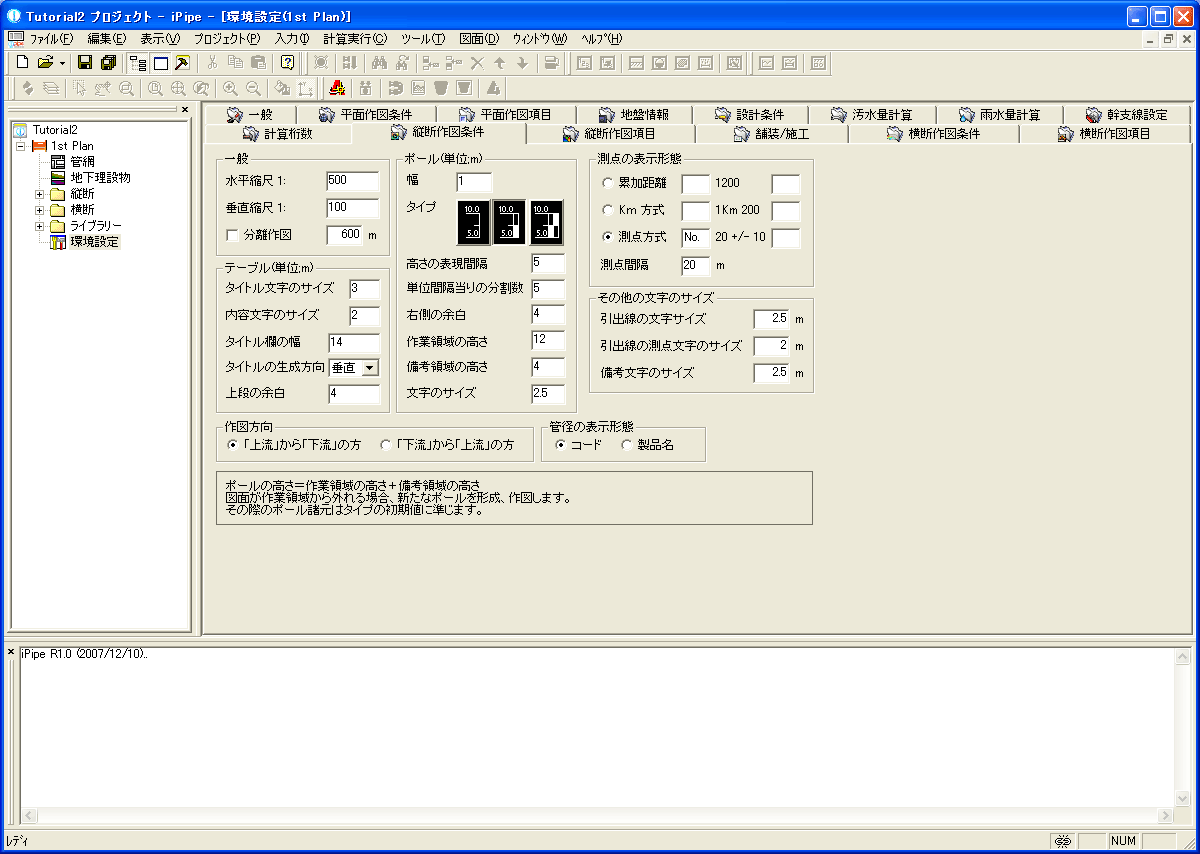Save the project with the floppy icon
Screen dimensions: 1200x854
(85, 62)
